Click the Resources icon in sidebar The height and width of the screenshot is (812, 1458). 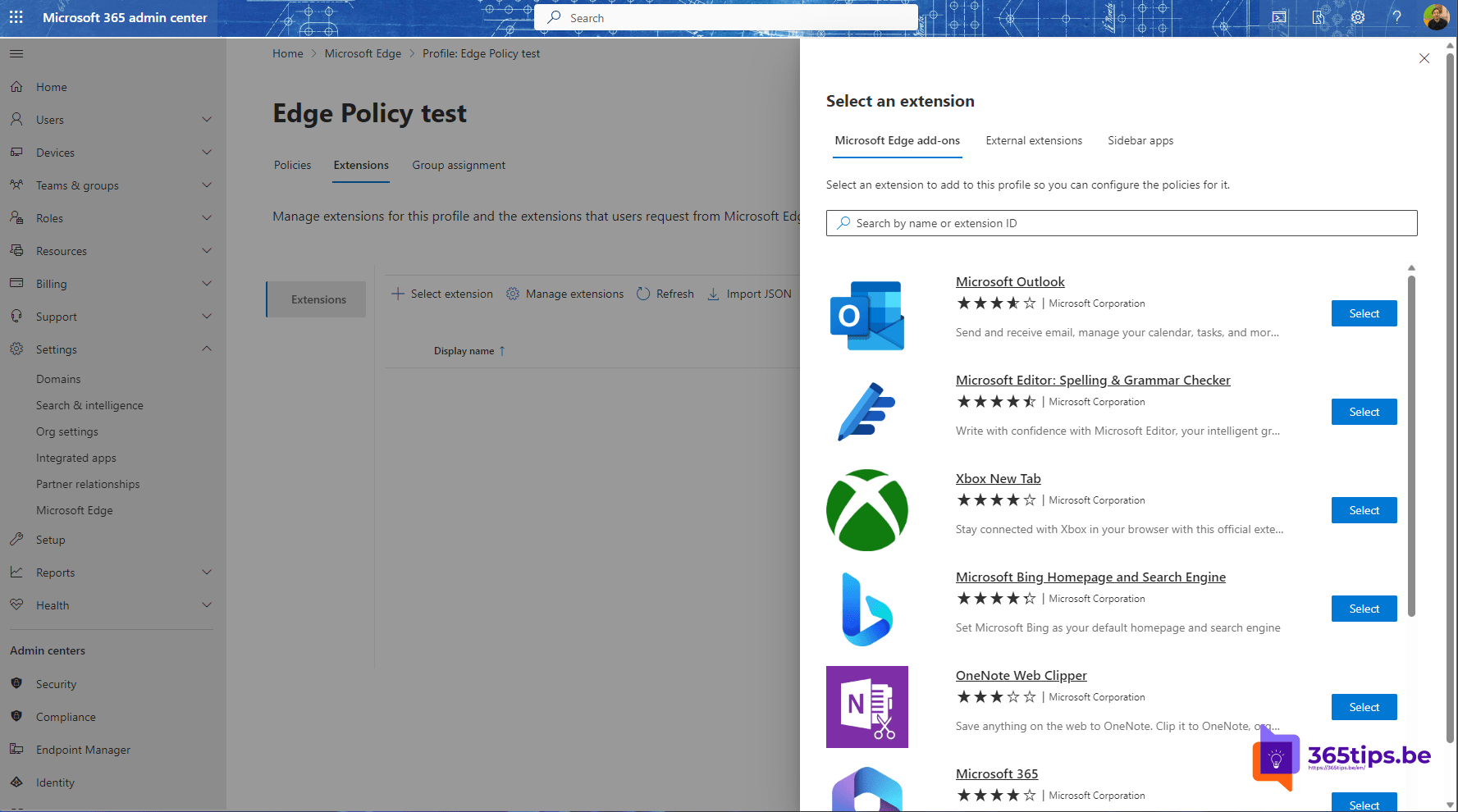16,250
